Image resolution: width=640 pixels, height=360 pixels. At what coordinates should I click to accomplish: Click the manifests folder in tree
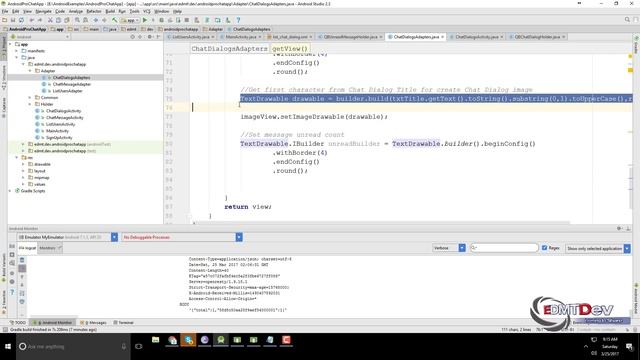[x=36, y=51]
